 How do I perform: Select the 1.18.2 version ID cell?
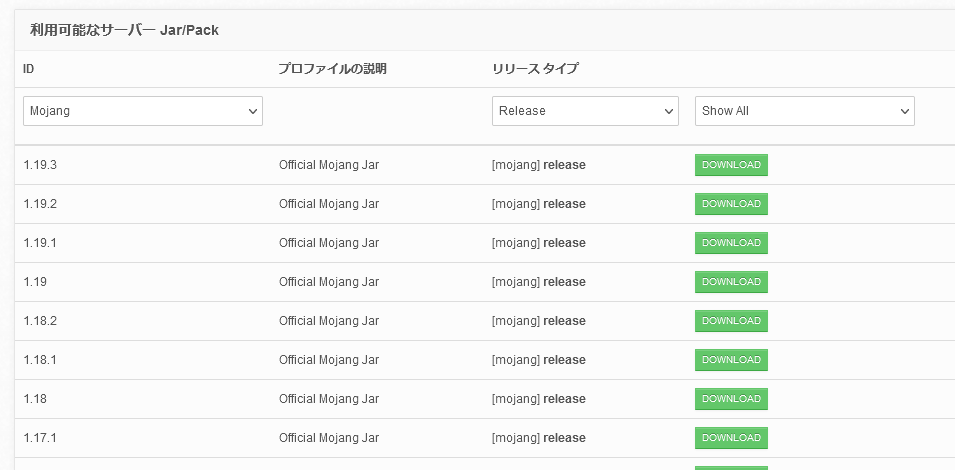click(x=40, y=321)
